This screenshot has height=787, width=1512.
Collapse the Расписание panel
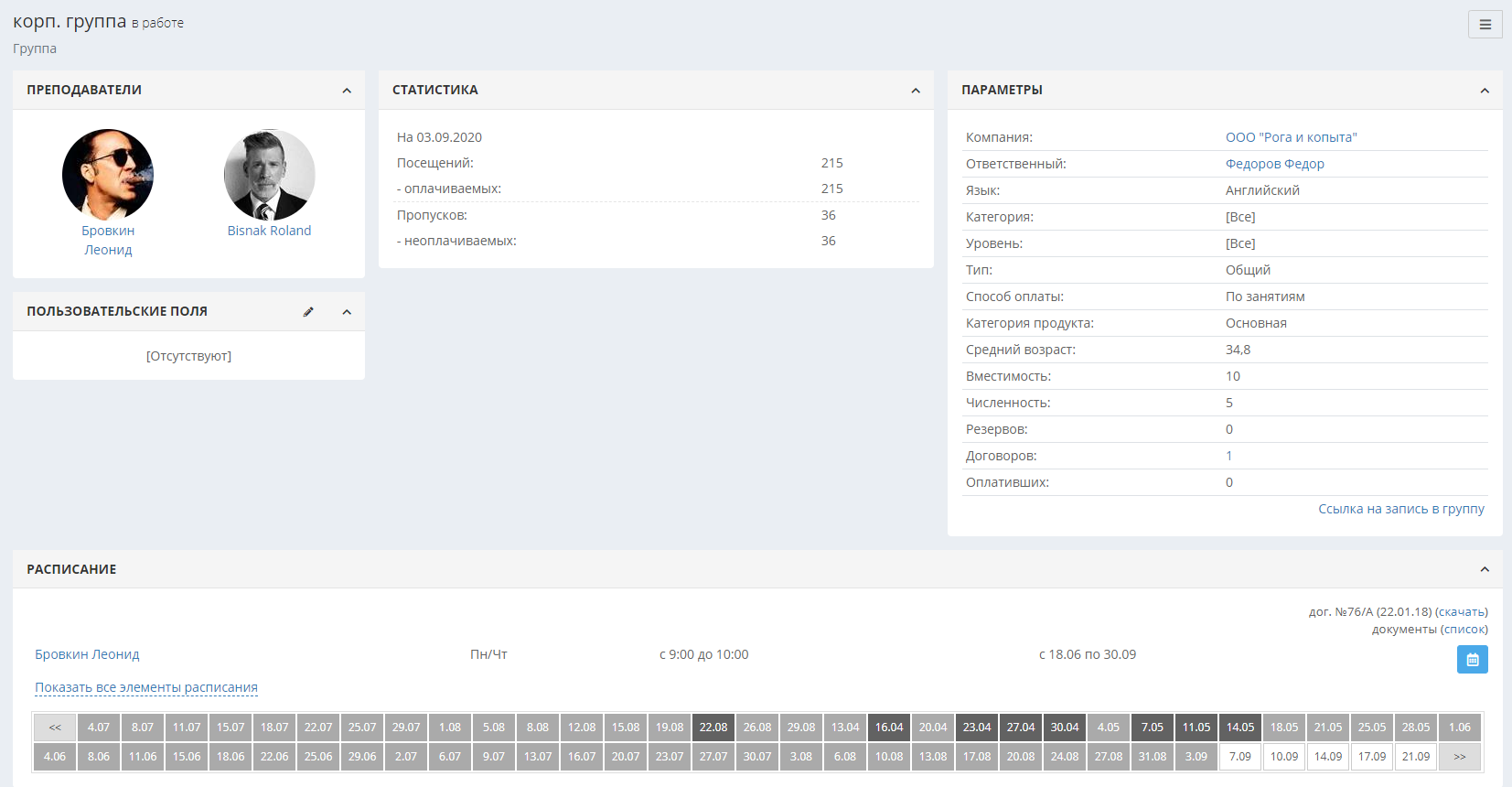pos(1485,569)
